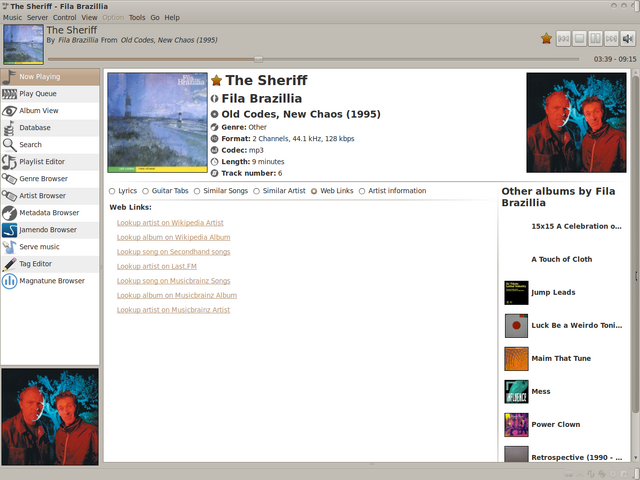
Task: Open the Magnatune Browser
Action: point(50,281)
